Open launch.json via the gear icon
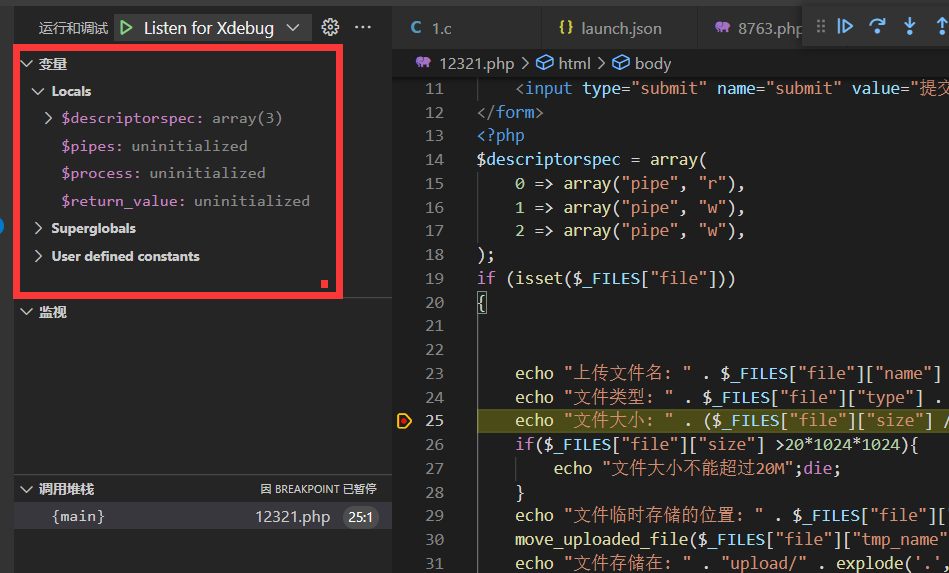 (x=330, y=27)
